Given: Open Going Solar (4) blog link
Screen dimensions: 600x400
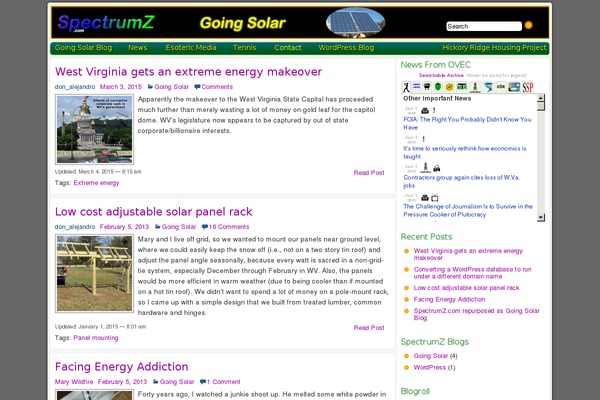Looking at the screenshot, I should (x=430, y=356).
